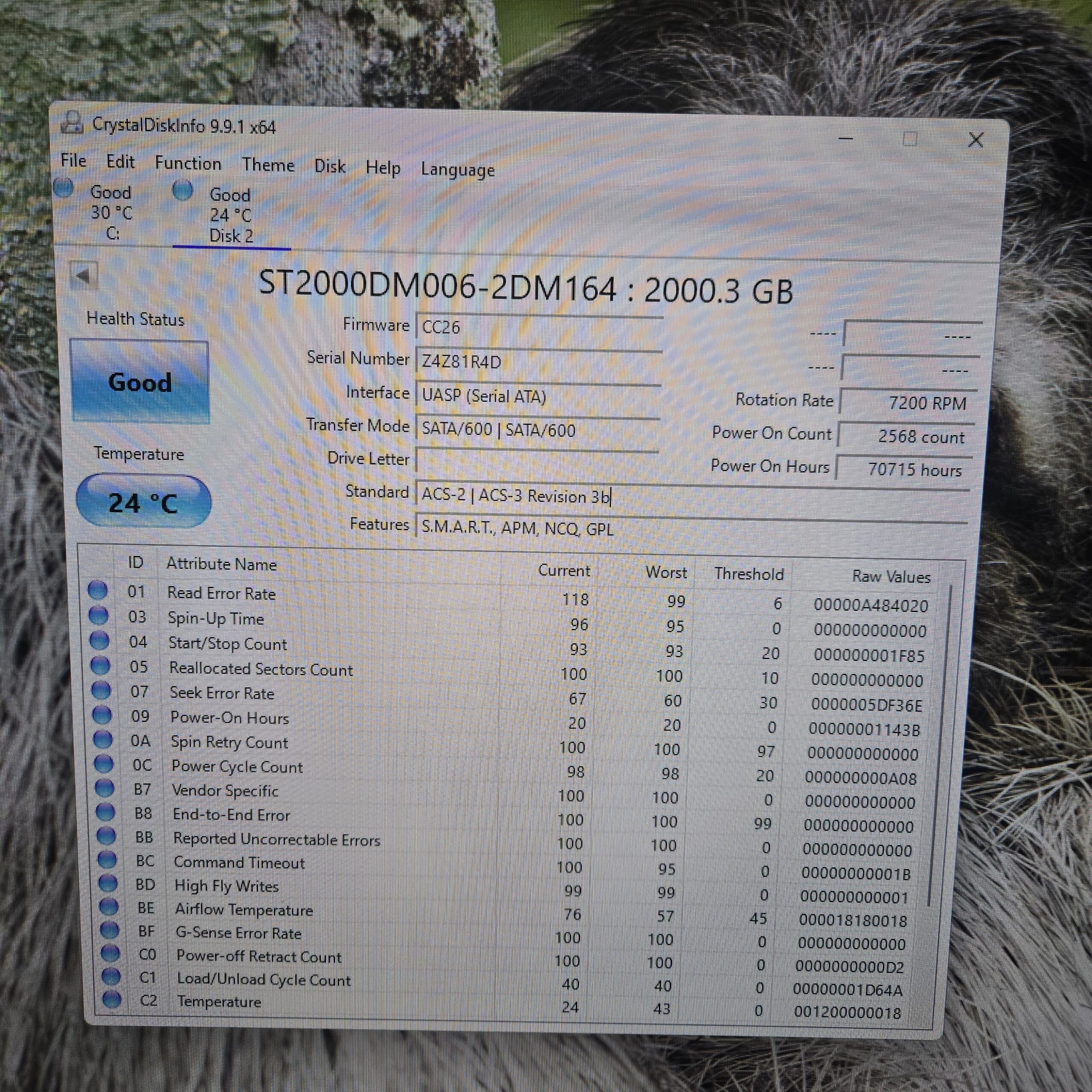Click the Serial Number field Z4Z81R4D

coord(538,361)
